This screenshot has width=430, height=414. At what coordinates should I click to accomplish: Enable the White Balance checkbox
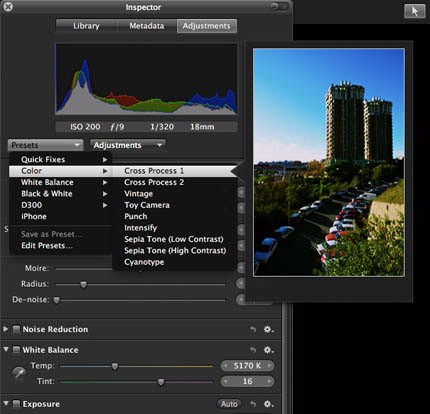[16, 350]
